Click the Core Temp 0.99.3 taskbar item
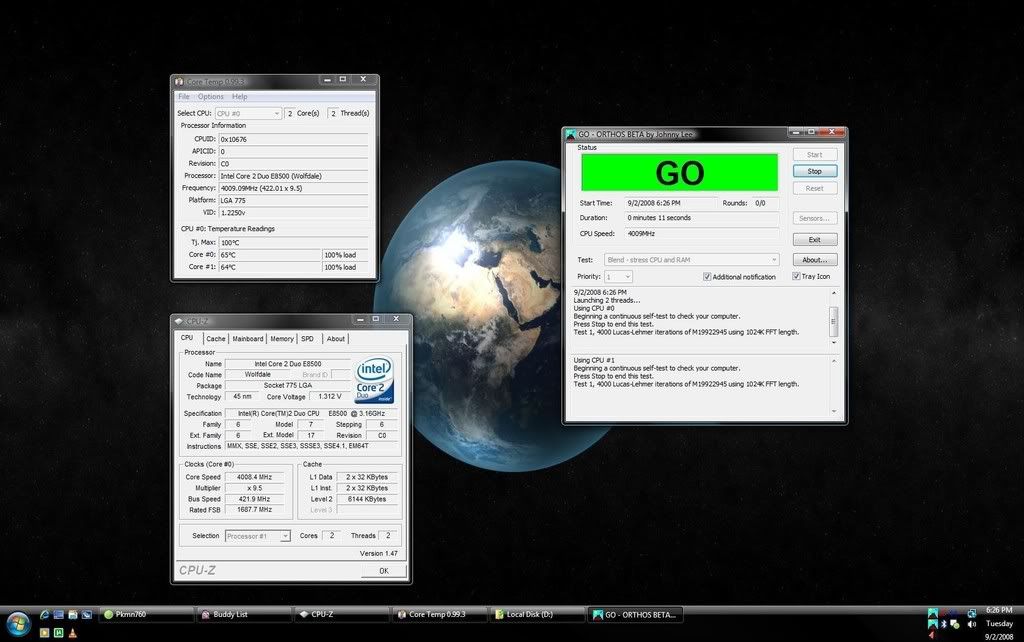The height and width of the screenshot is (642, 1024). 438,614
